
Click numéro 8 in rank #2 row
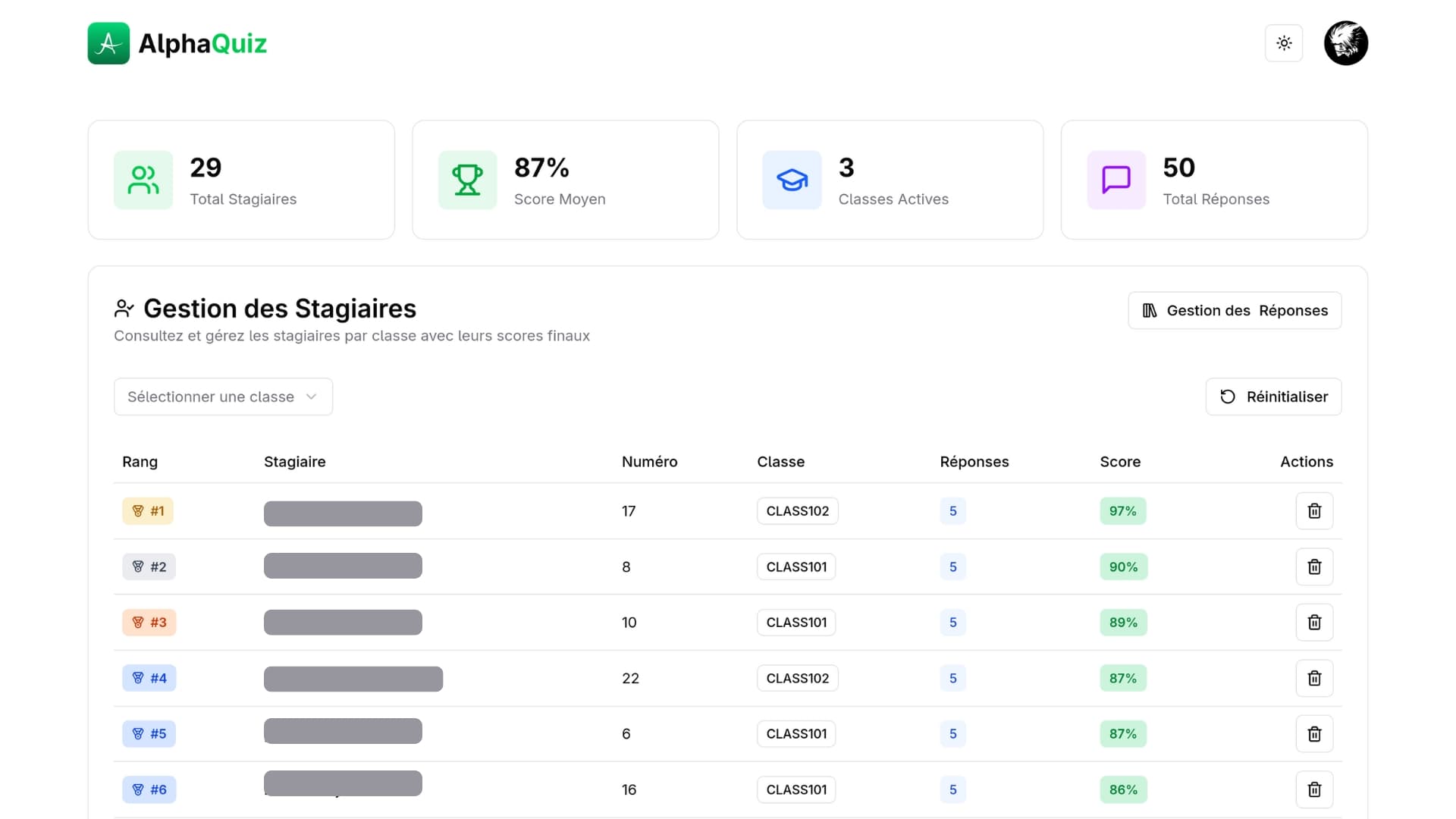pyautogui.click(x=626, y=566)
